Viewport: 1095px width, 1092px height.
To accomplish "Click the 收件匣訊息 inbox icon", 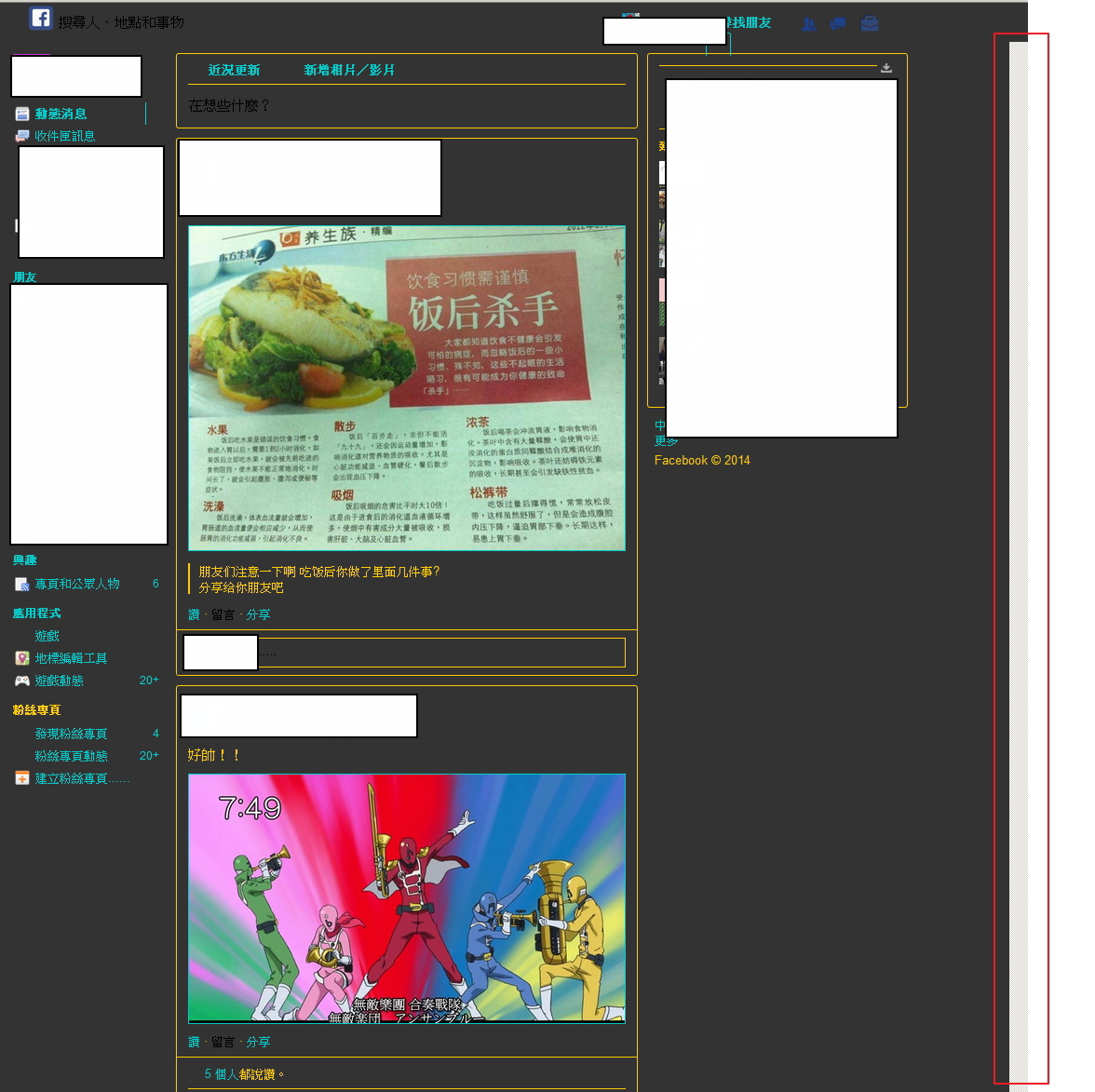I will tap(22, 136).
